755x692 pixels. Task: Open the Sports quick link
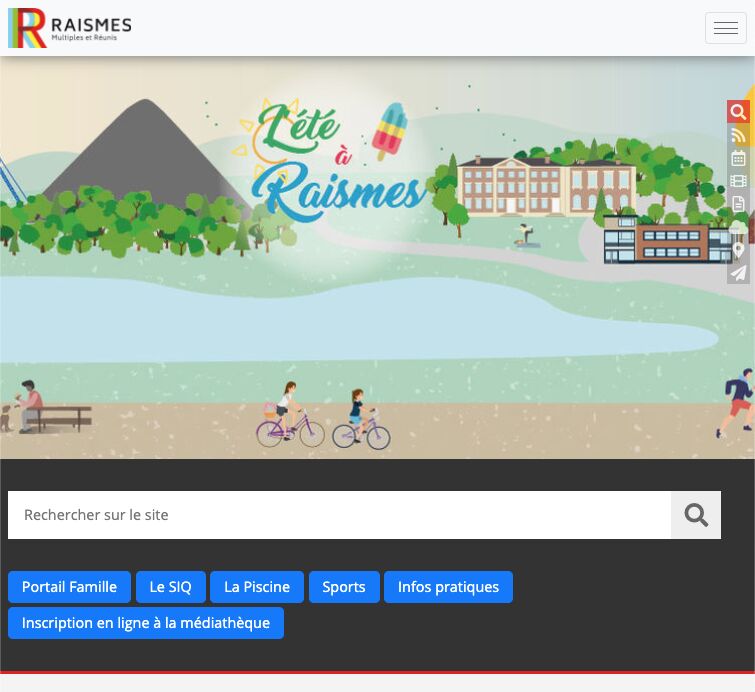(x=344, y=587)
